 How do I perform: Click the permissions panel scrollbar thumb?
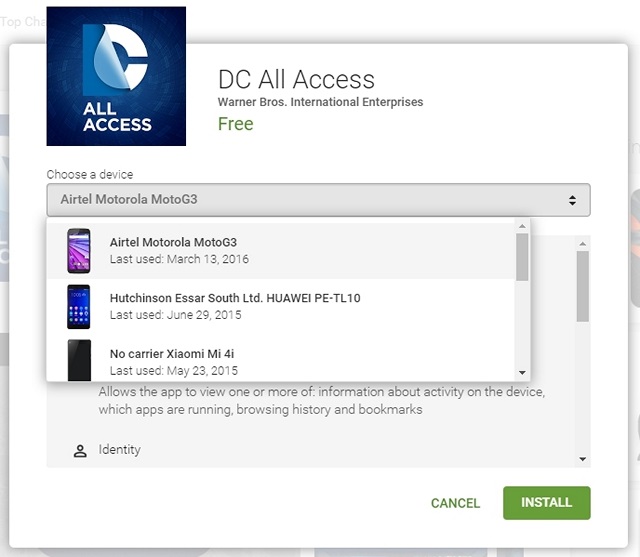(583, 286)
